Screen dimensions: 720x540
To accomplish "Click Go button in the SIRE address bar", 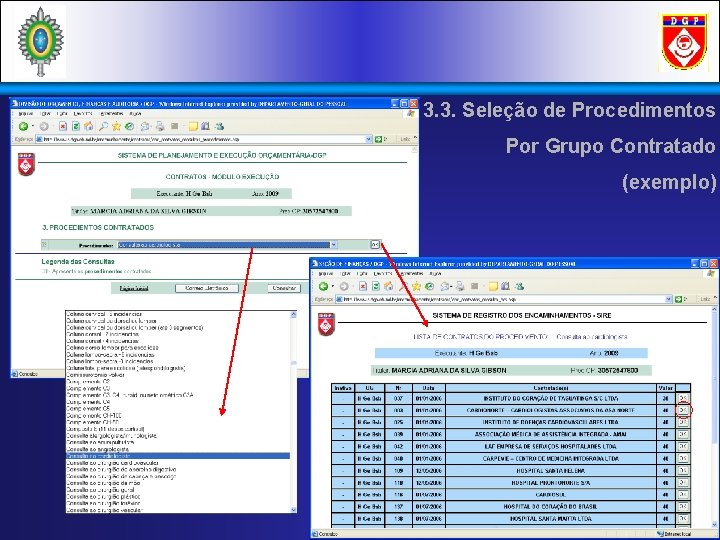I will point(679,299).
